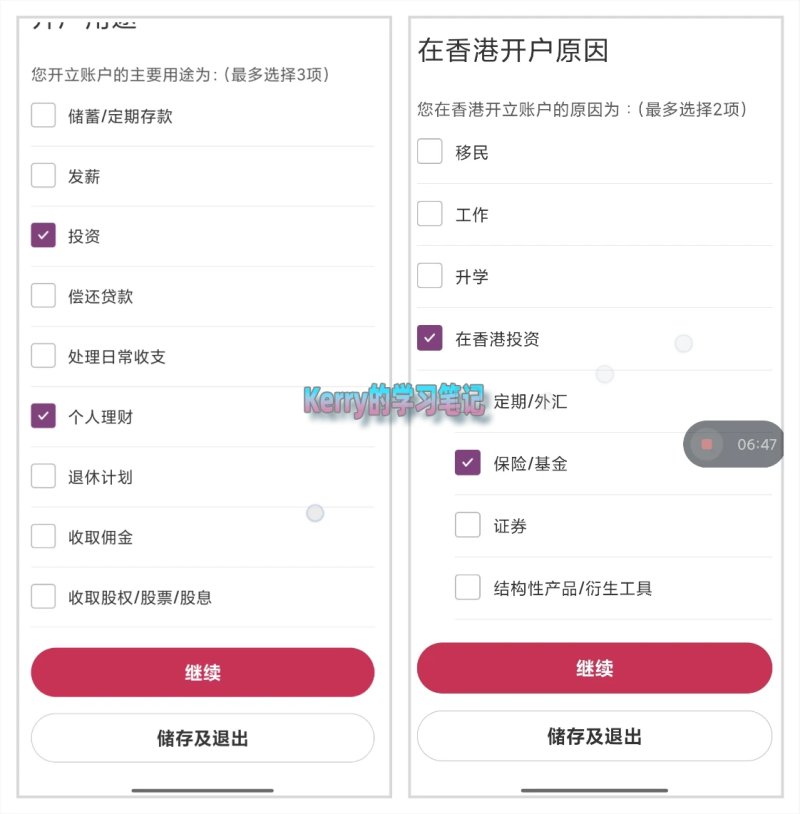The width and height of the screenshot is (800, 814).
Task: Click the 06:47 recording timer
Action: coord(756,444)
